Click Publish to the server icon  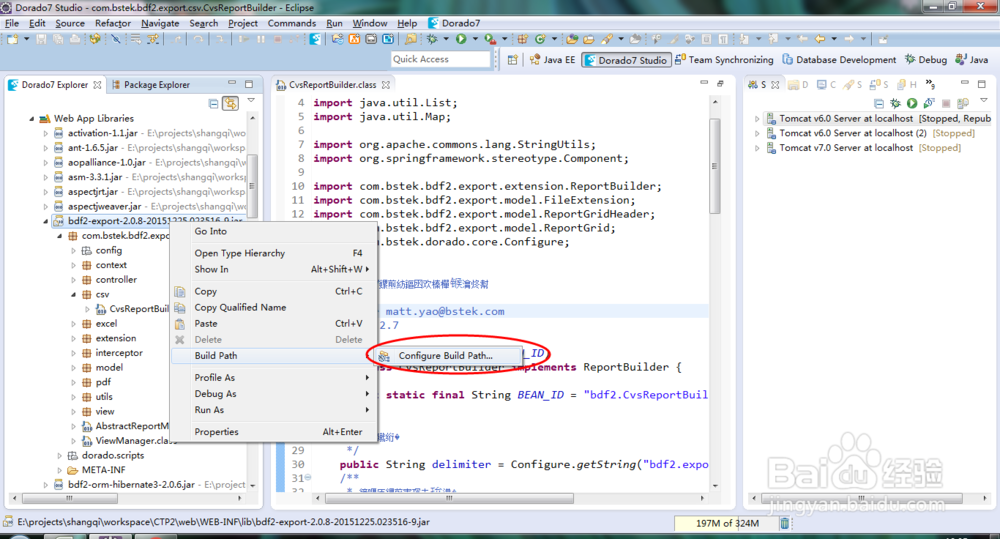pos(963,103)
